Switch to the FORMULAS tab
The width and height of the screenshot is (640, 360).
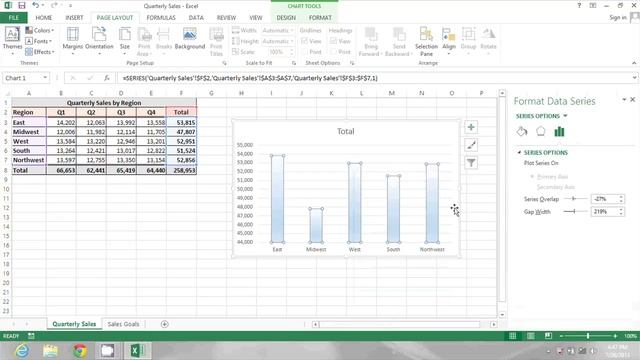click(x=161, y=18)
